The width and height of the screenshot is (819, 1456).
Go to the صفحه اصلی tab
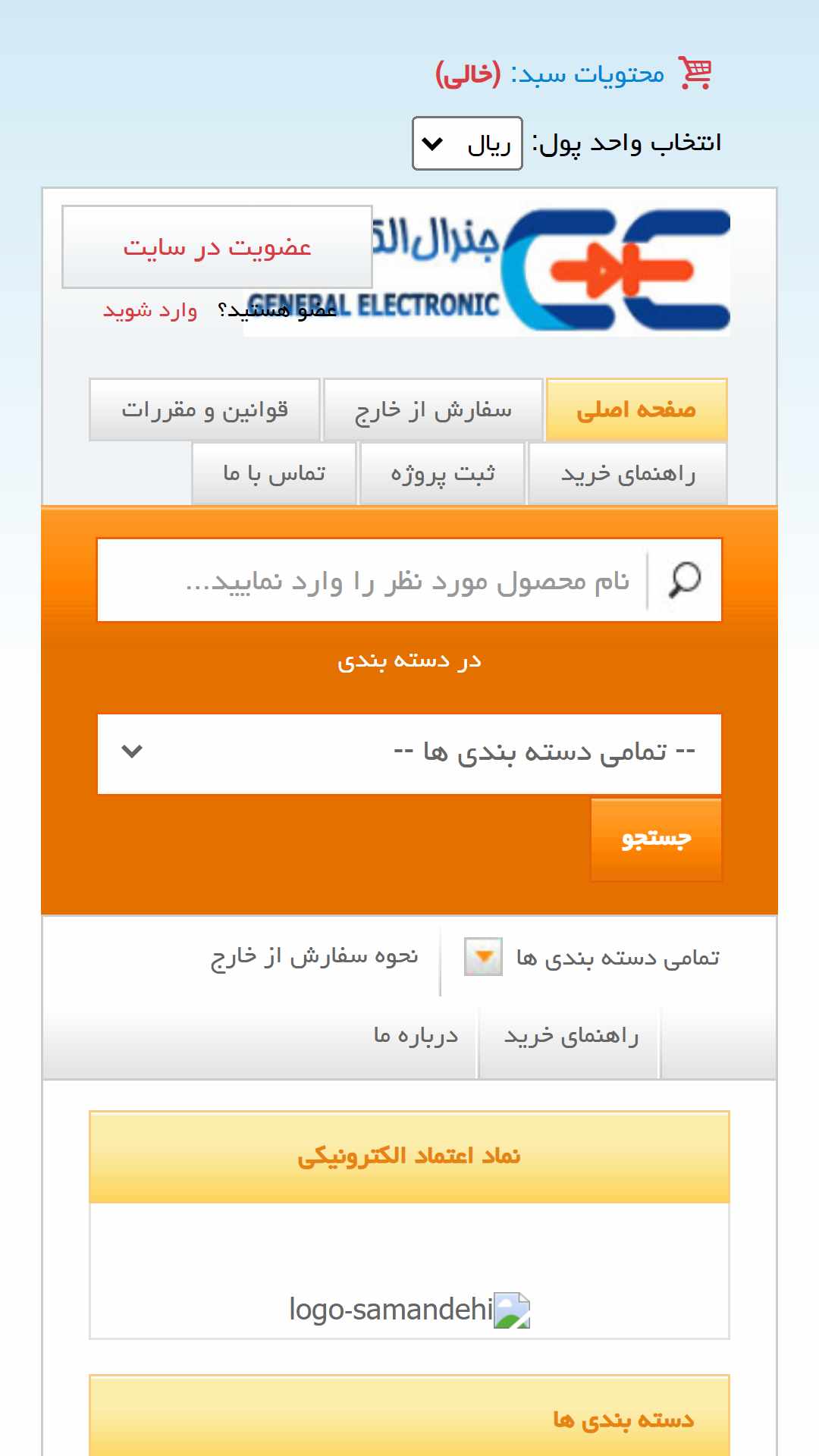coord(636,409)
